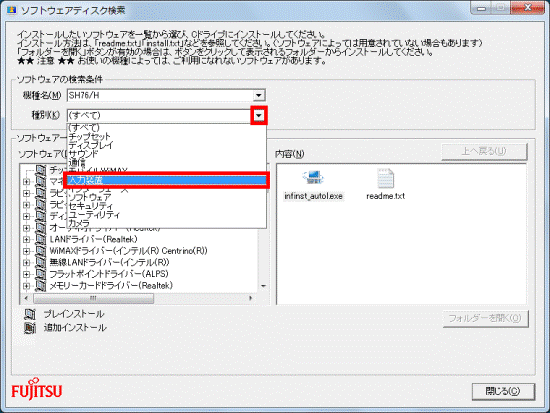
Task: Click the プレインストール legend icon
Action: click(30, 314)
